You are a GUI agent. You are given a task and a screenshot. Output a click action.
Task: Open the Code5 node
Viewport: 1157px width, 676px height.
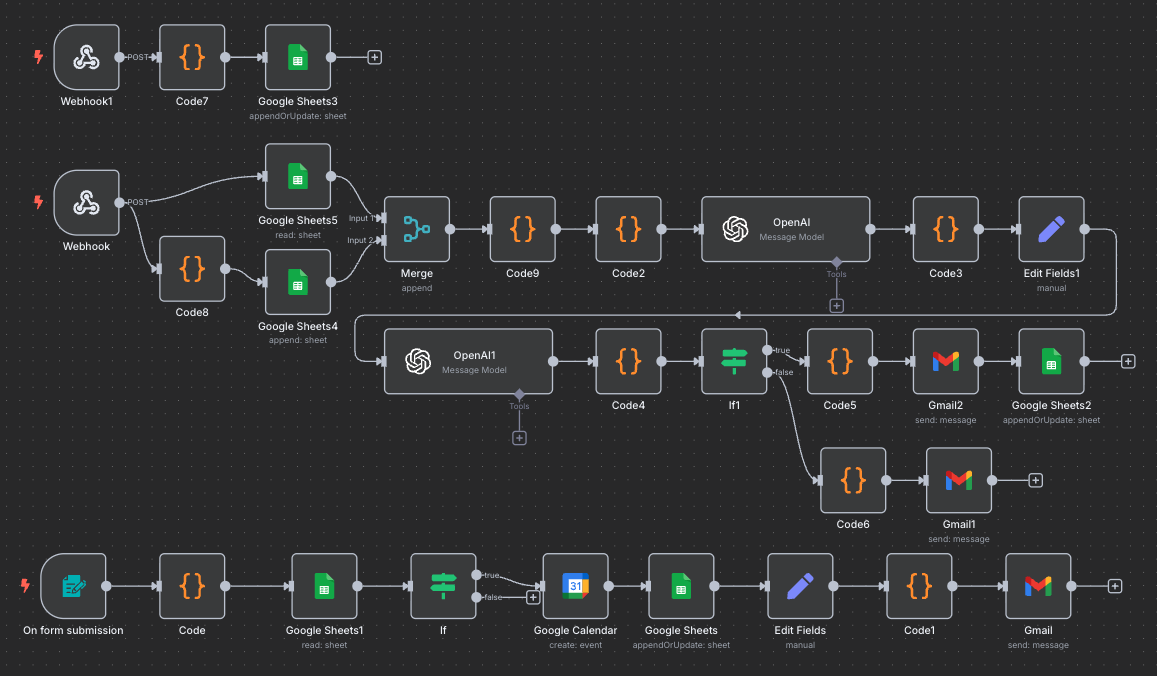coord(840,362)
